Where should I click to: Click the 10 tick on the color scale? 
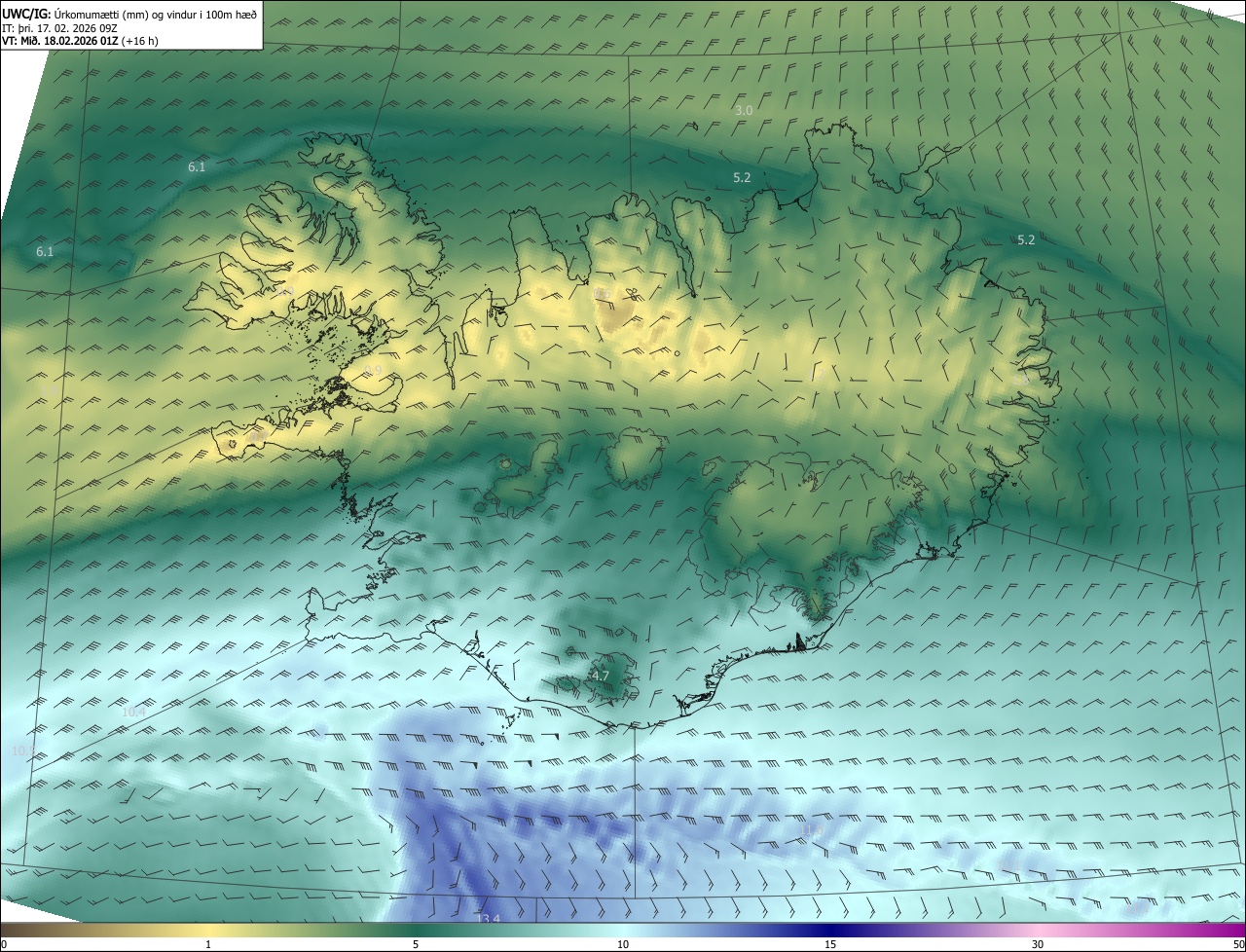tap(623, 944)
